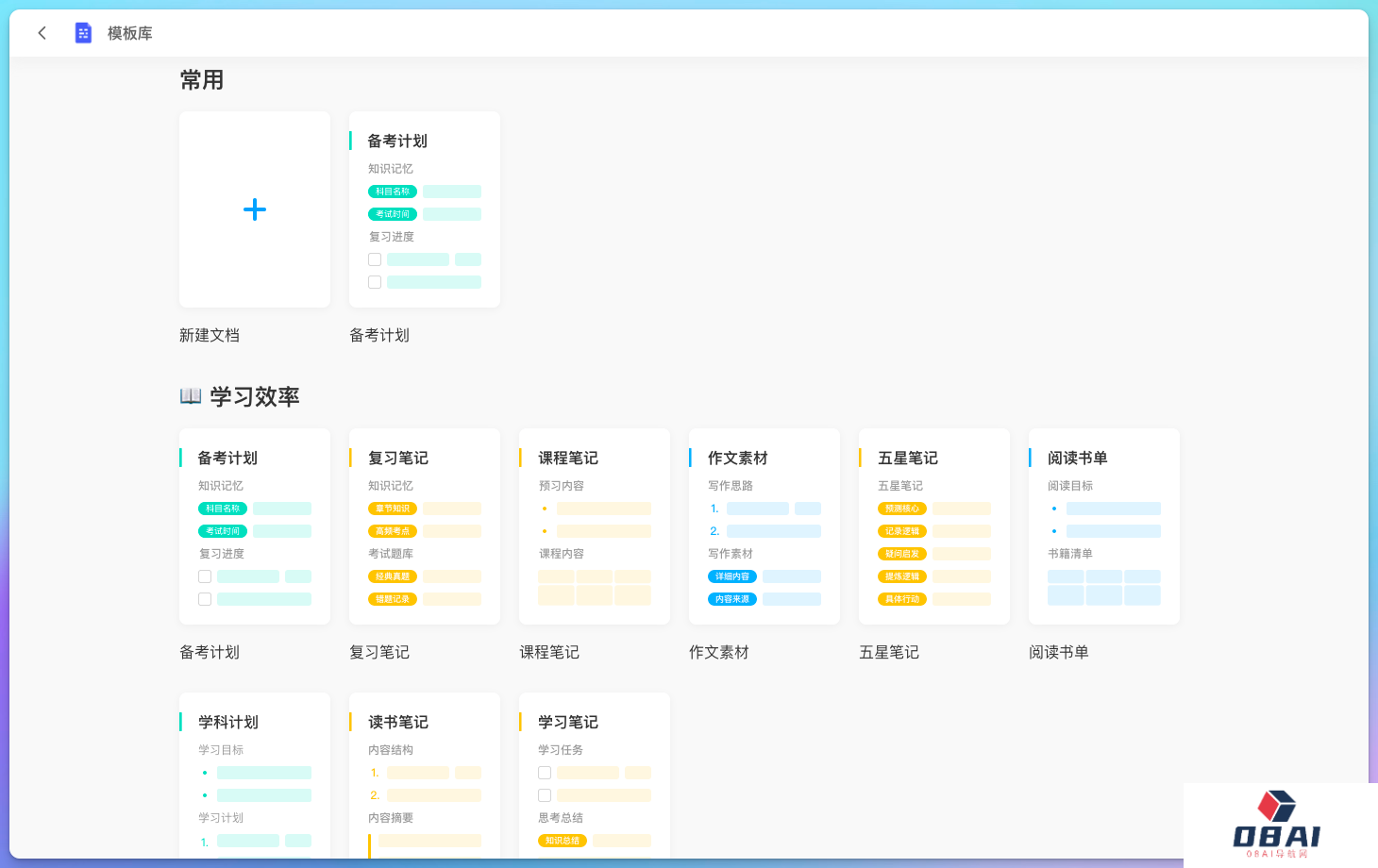Image resolution: width=1378 pixels, height=868 pixels.
Task: Open the 复习笔记 template thumbnail
Action: pyautogui.click(x=425, y=526)
